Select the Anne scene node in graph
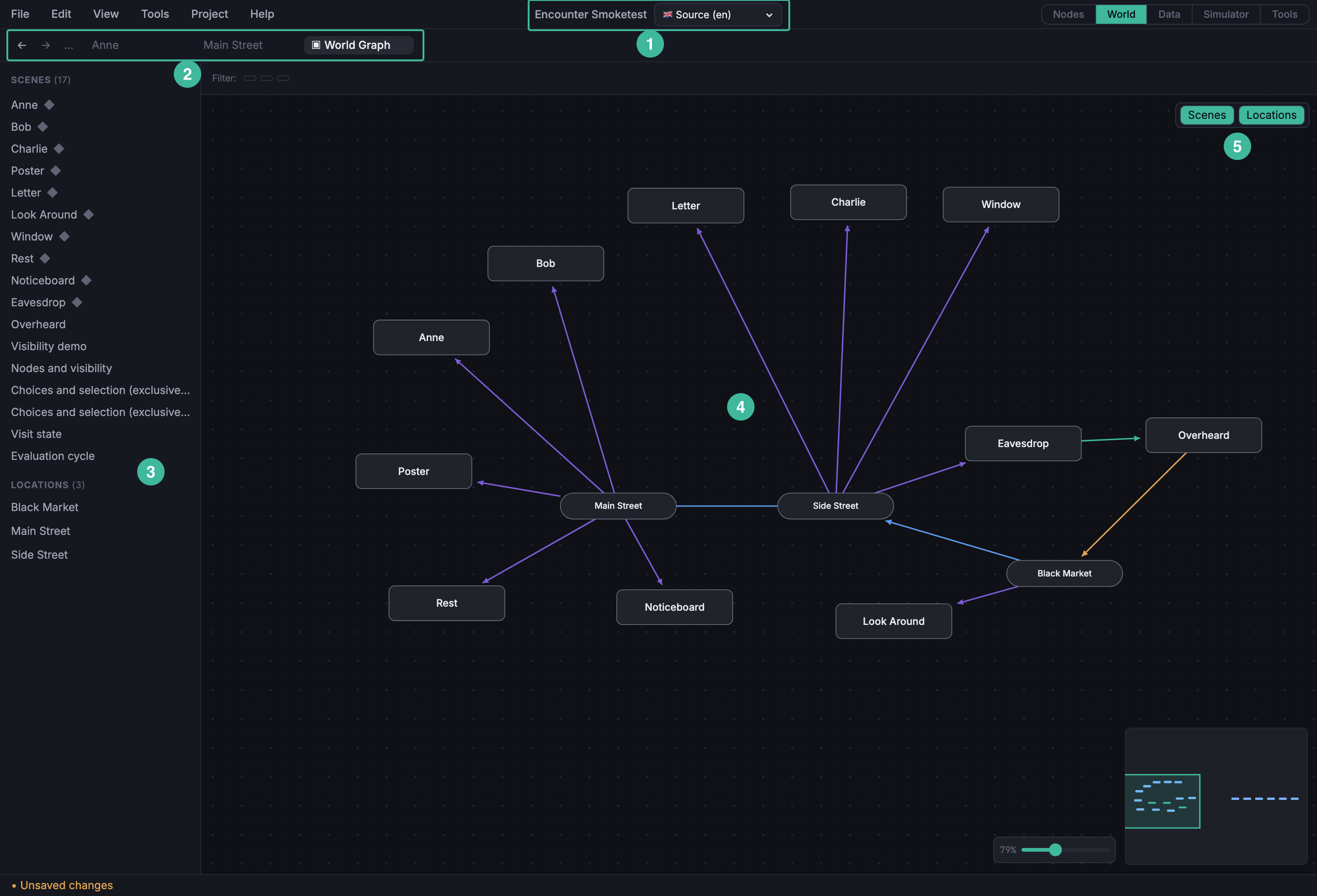The image size is (1317, 896). [431, 337]
